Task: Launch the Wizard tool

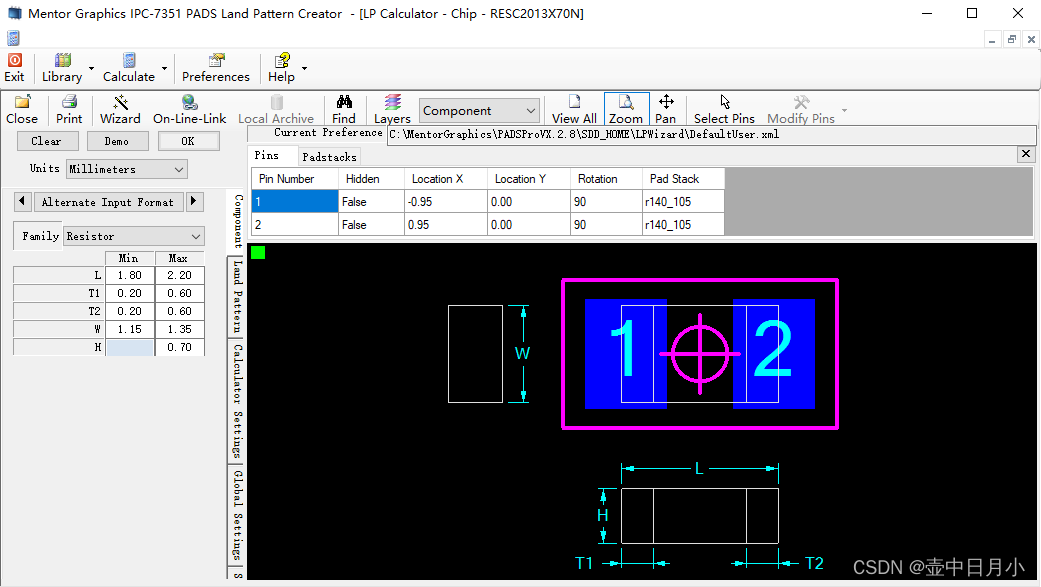Action: (120, 110)
